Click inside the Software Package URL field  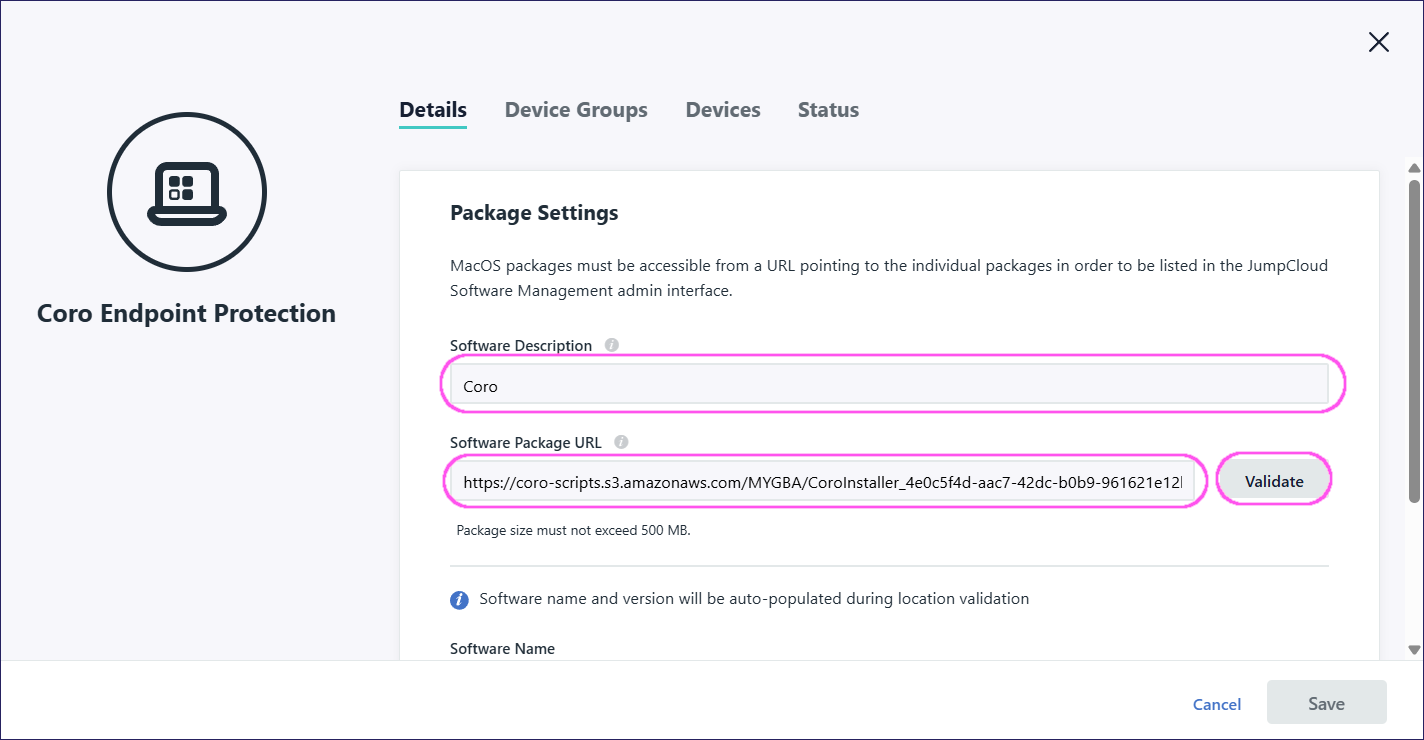(x=820, y=482)
